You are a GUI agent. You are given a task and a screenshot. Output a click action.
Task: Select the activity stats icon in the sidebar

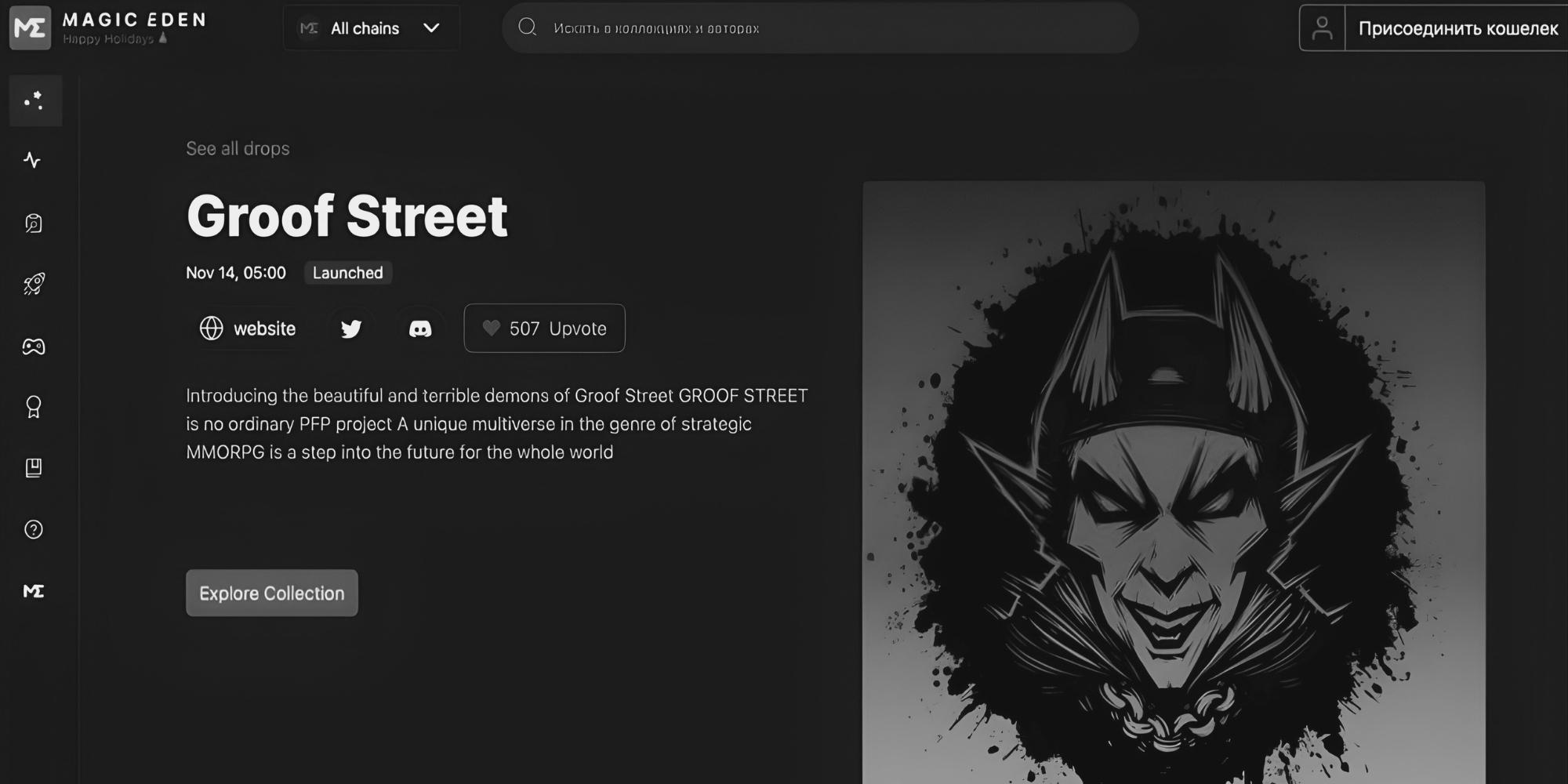(34, 161)
